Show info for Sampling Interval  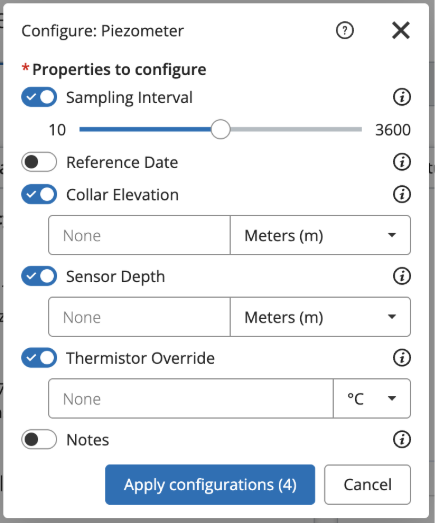tap(402, 97)
